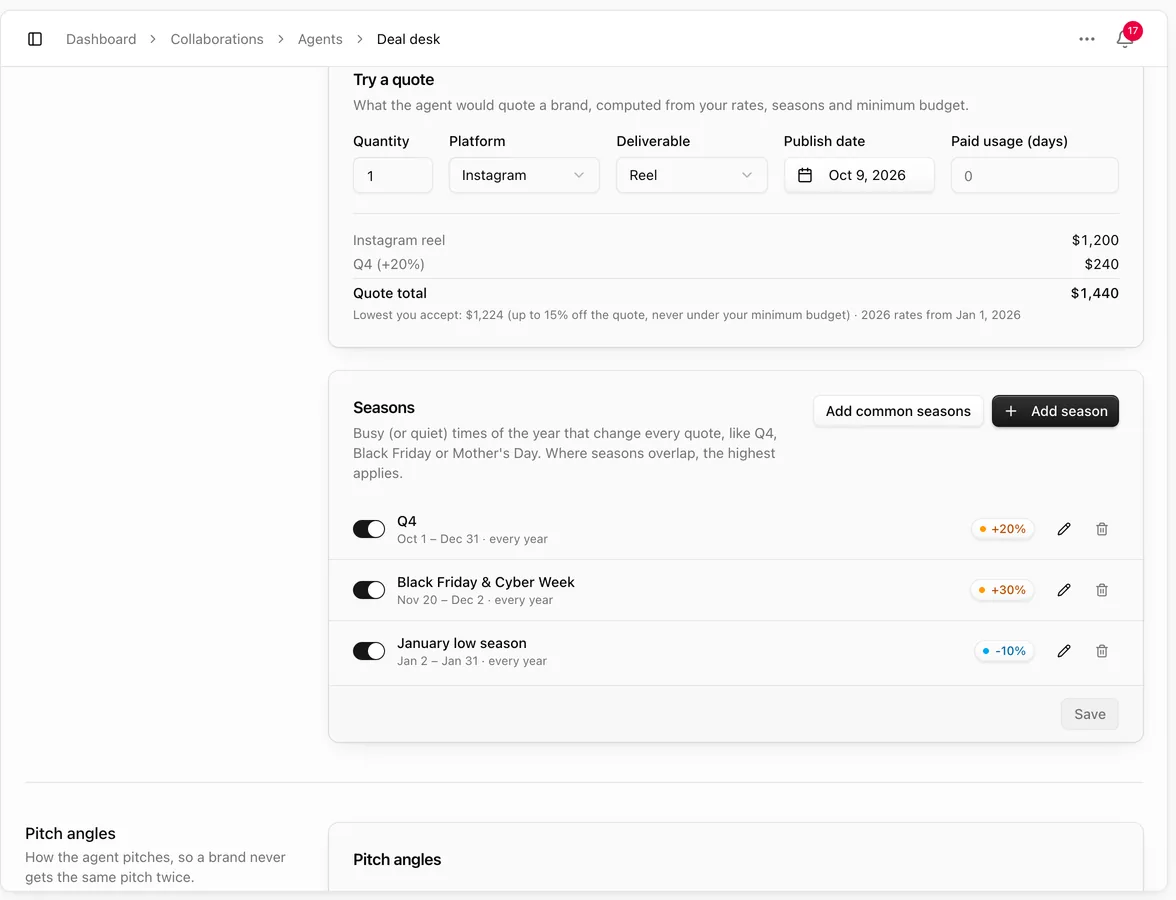Image resolution: width=1176 pixels, height=900 pixels.
Task: Click the 'Seasons' card heading
Action: point(384,407)
